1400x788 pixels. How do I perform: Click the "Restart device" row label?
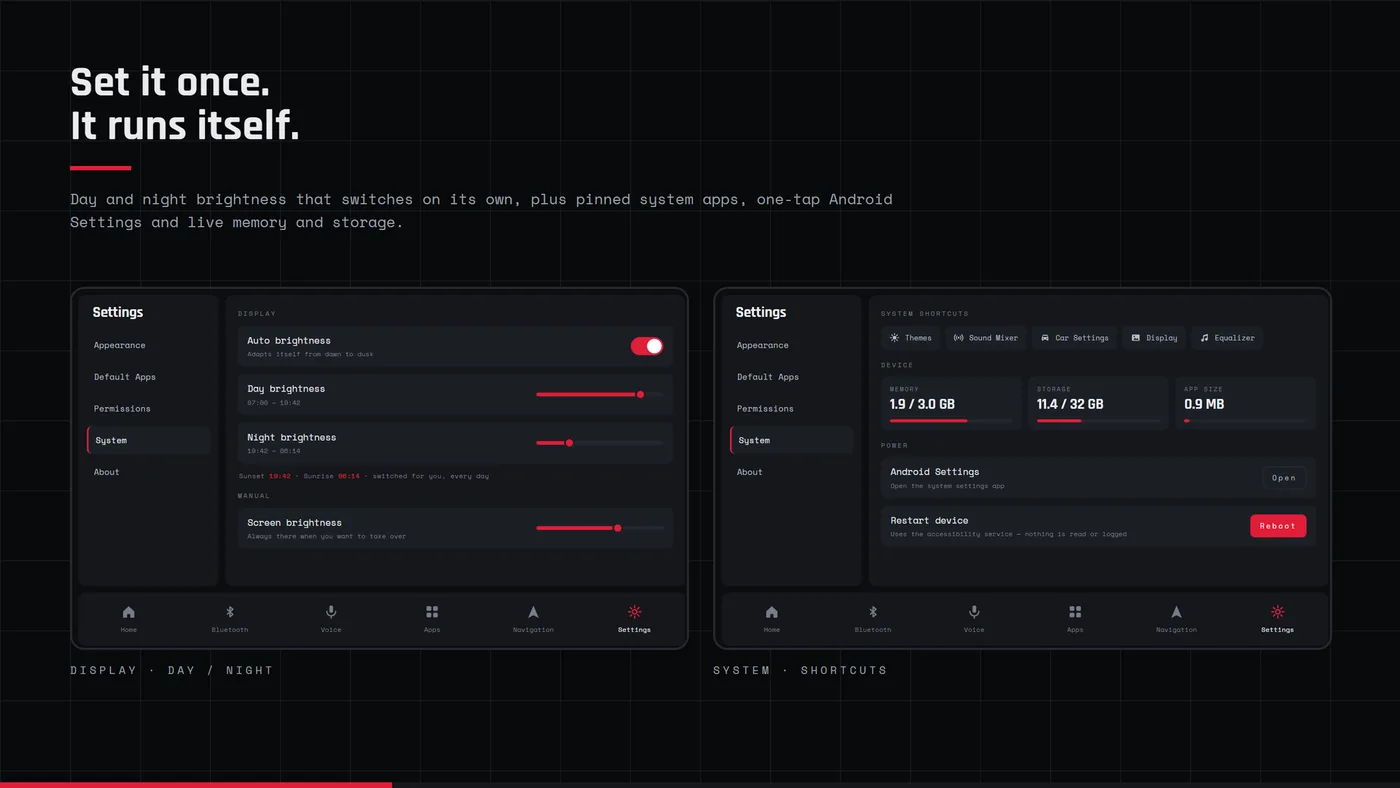(929, 520)
